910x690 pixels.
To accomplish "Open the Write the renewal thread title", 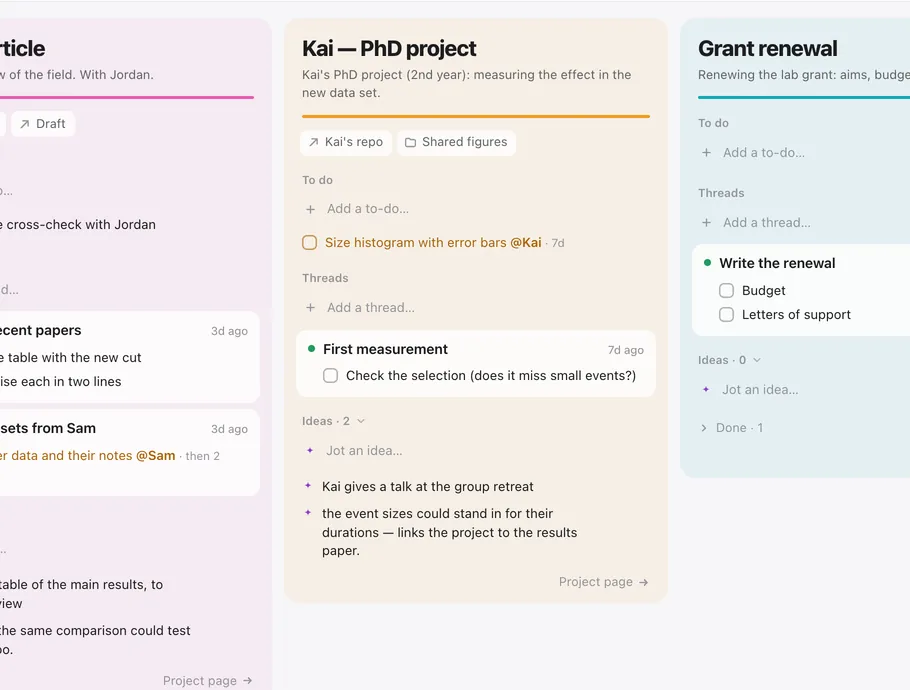I will click(x=777, y=263).
